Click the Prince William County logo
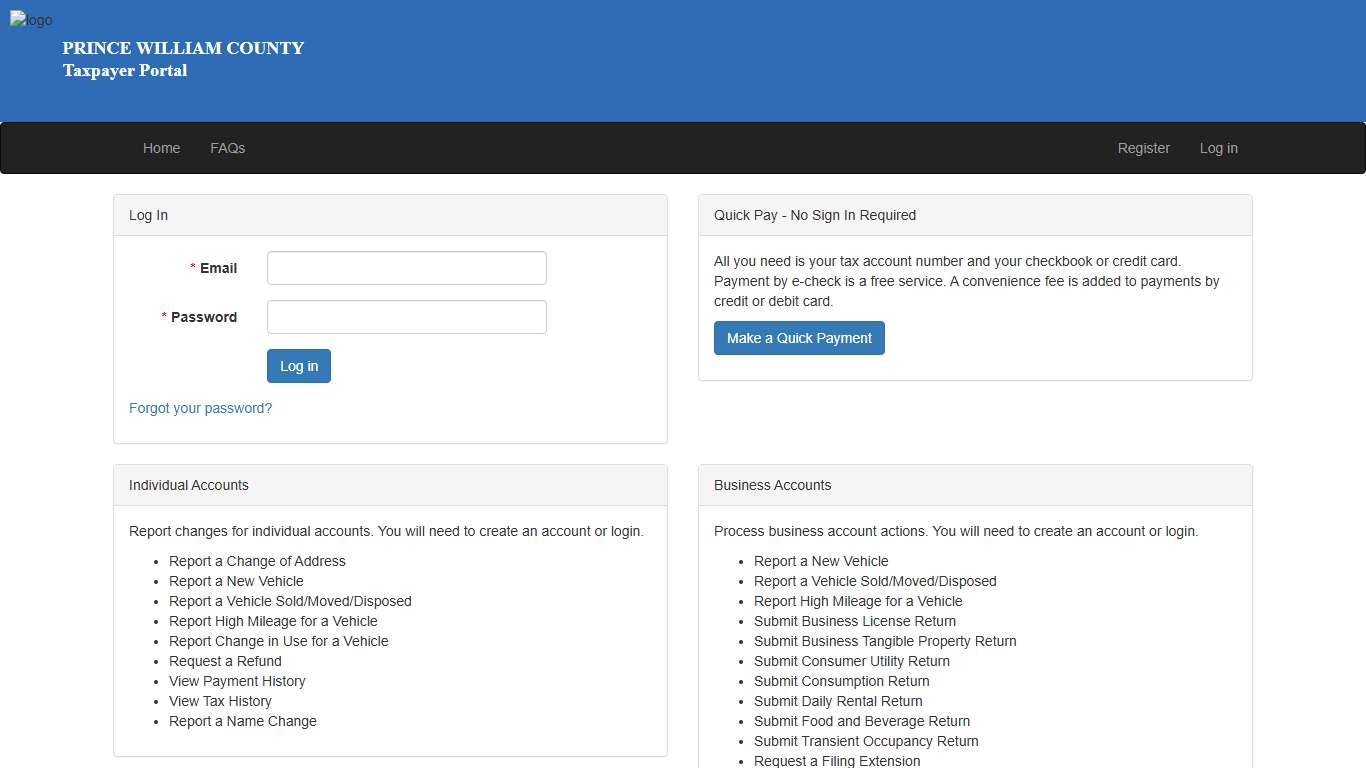This screenshot has height=768, width=1366. pyautogui.click(x=31, y=19)
